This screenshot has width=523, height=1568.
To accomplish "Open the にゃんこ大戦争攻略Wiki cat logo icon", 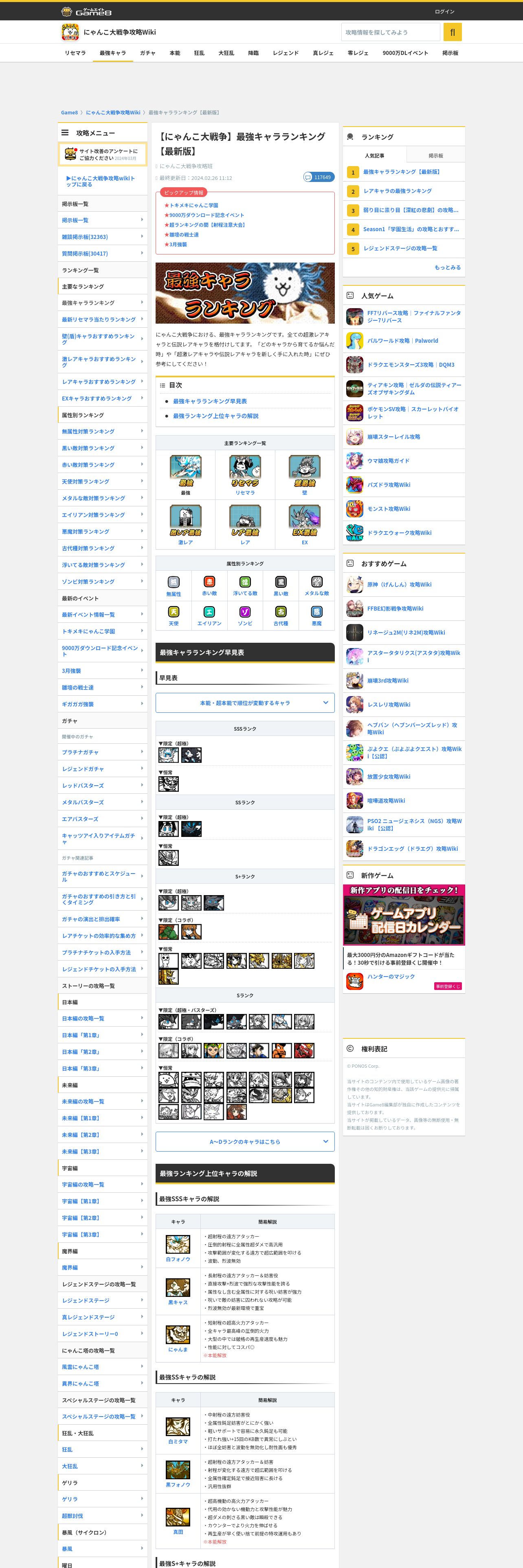I will pos(70,32).
